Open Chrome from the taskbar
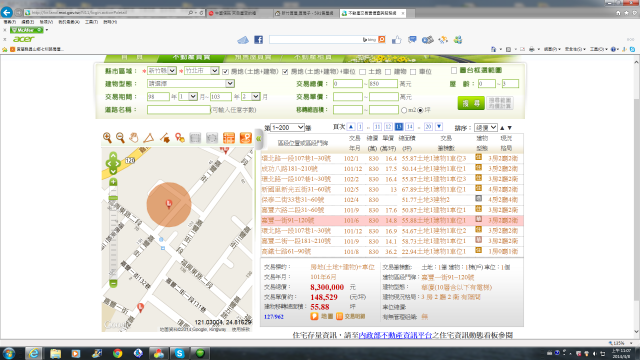The width and height of the screenshot is (640, 360). [118, 353]
